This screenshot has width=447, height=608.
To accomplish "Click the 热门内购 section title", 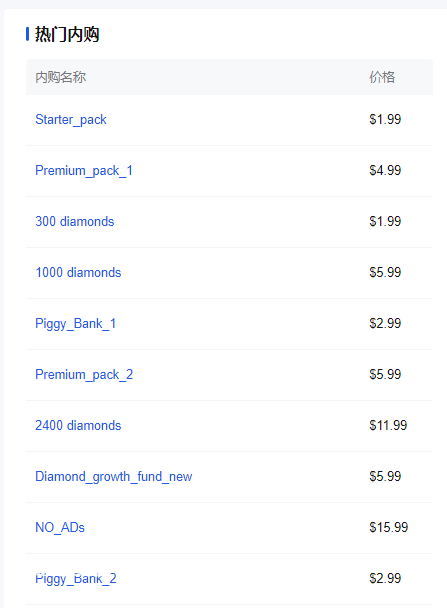I will coord(67,34).
